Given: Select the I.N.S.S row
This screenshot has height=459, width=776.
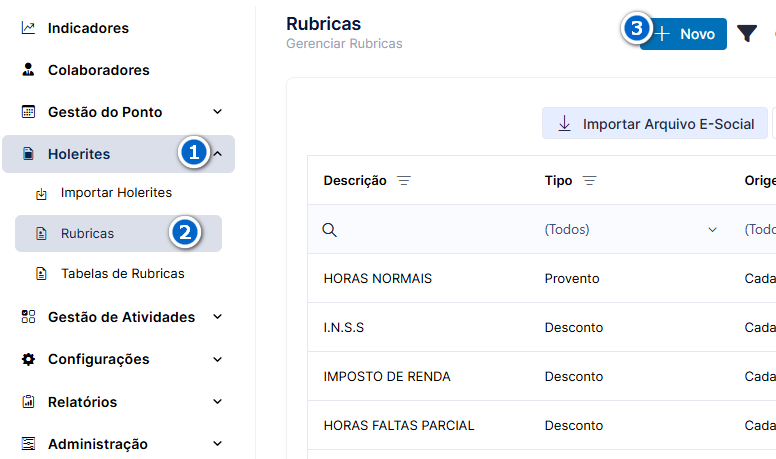Looking at the screenshot, I should (542, 327).
